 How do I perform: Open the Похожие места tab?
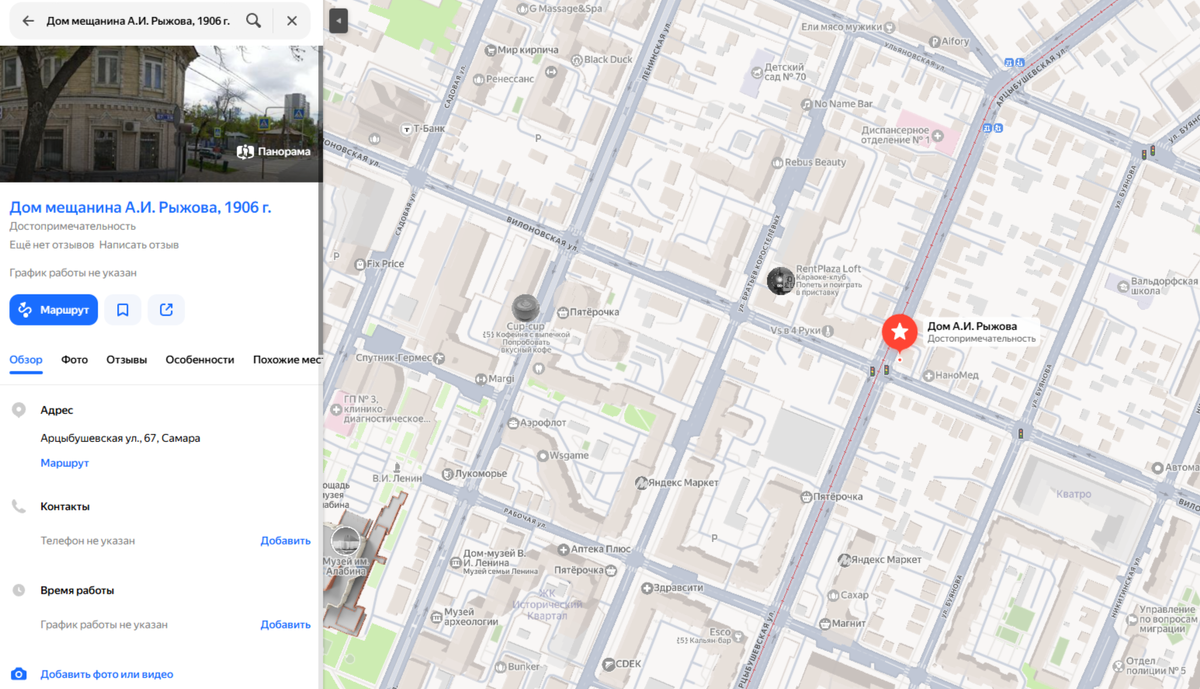pyautogui.click(x=287, y=360)
